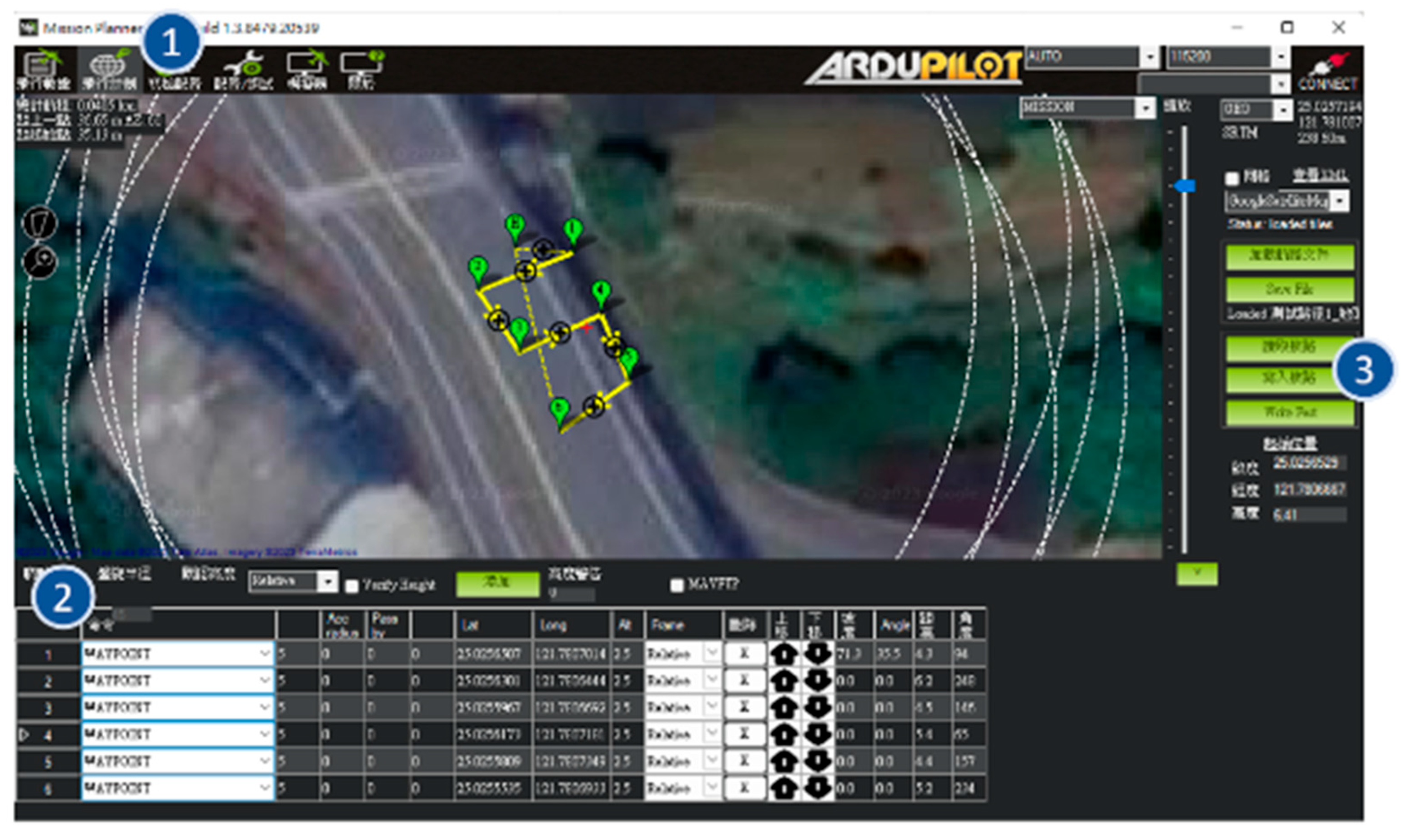Open the command dropdown for waypoint 2
This screenshot has width=1401, height=840.
coord(265,680)
